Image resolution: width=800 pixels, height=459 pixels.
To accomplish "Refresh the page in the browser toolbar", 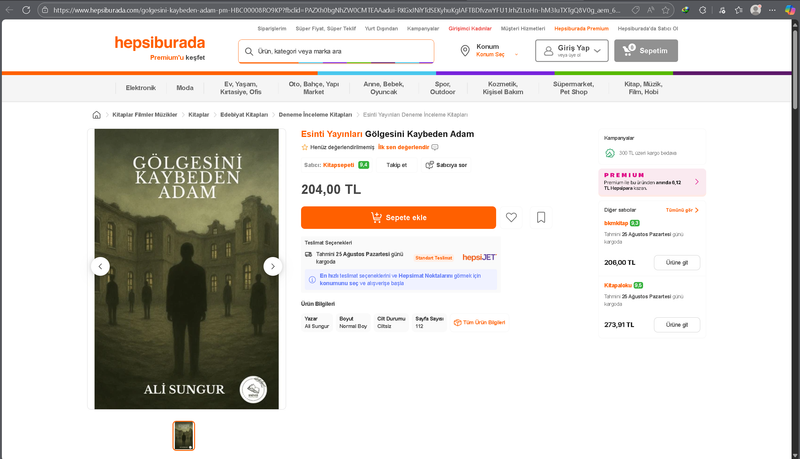I will 26,10.
